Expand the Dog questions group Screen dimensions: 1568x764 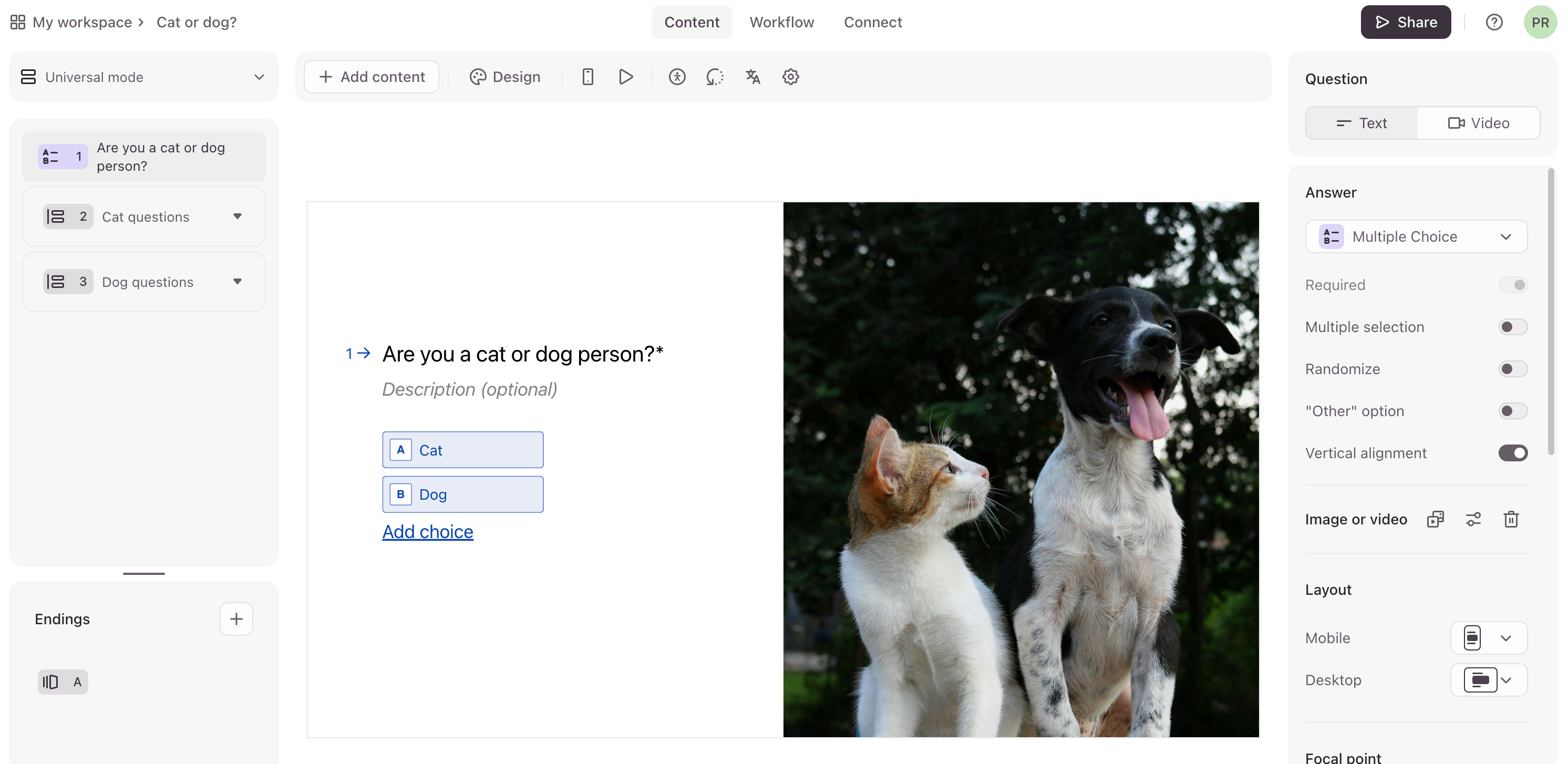coord(238,282)
